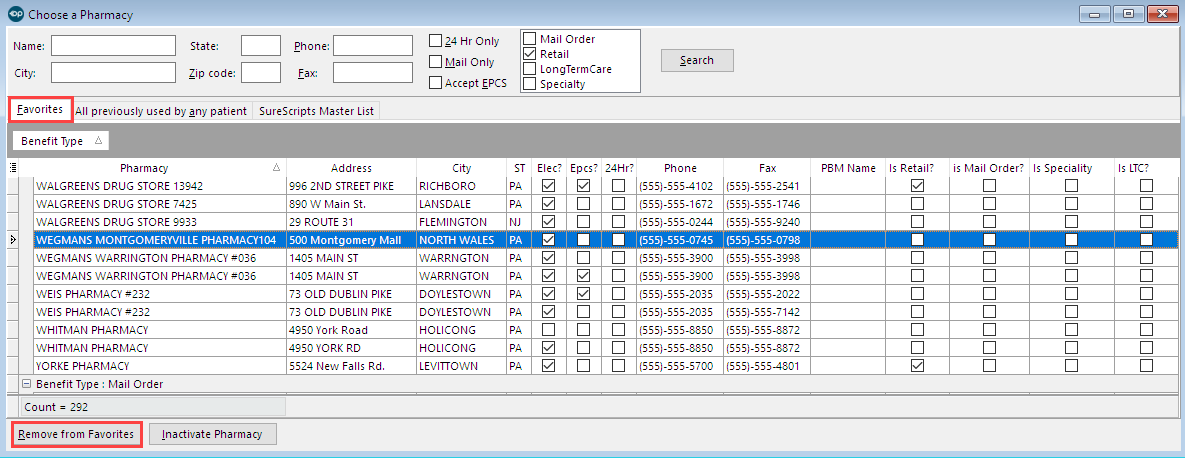
Task: Click into the City input field
Action: (113, 73)
